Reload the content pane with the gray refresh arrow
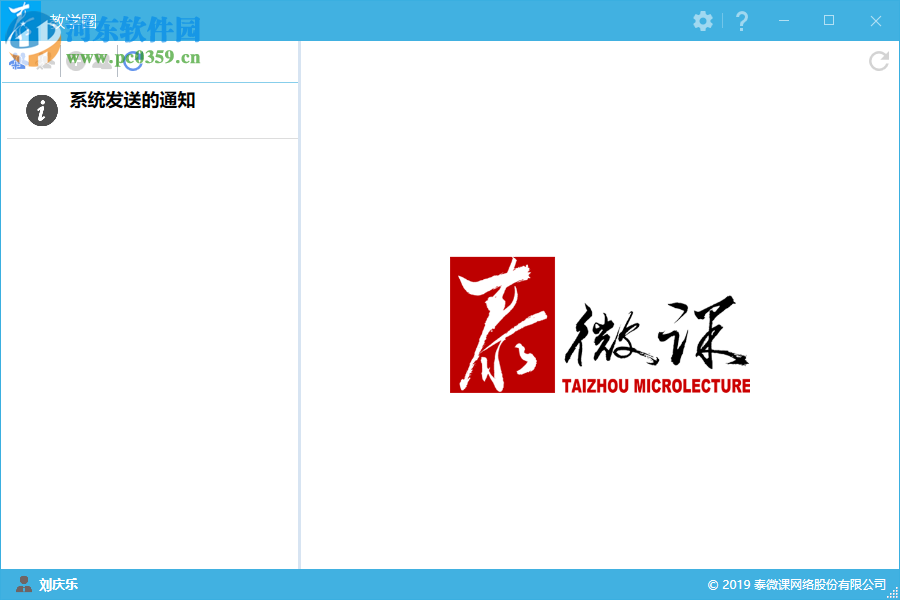The width and height of the screenshot is (900, 600). click(x=879, y=61)
